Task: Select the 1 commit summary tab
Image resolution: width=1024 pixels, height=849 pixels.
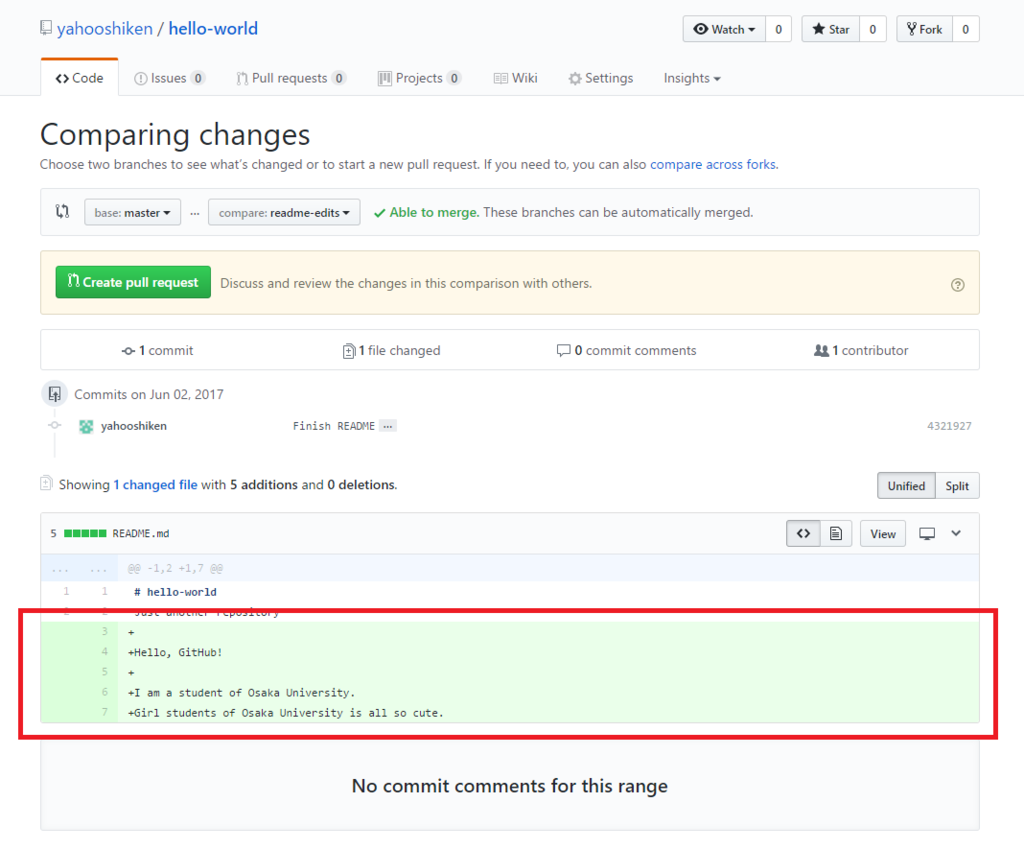Action: point(157,351)
